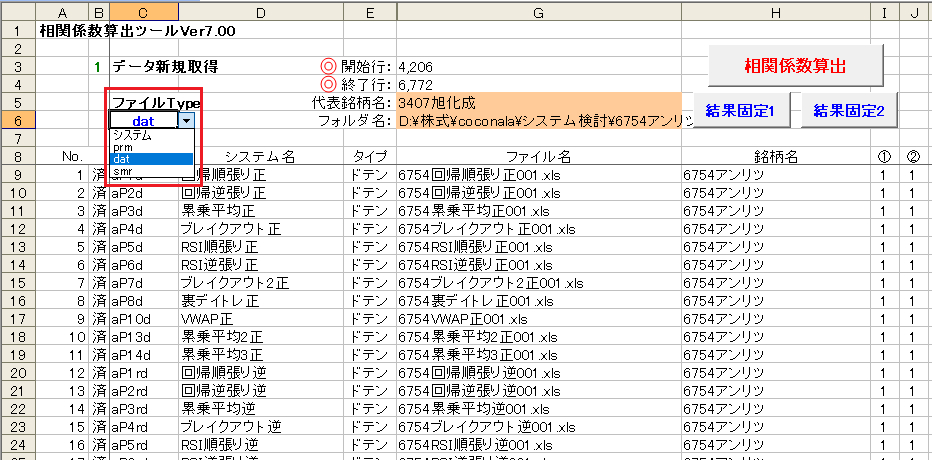Click the システム名 column heading cell
932x460 pixels.
click(x=260, y=157)
